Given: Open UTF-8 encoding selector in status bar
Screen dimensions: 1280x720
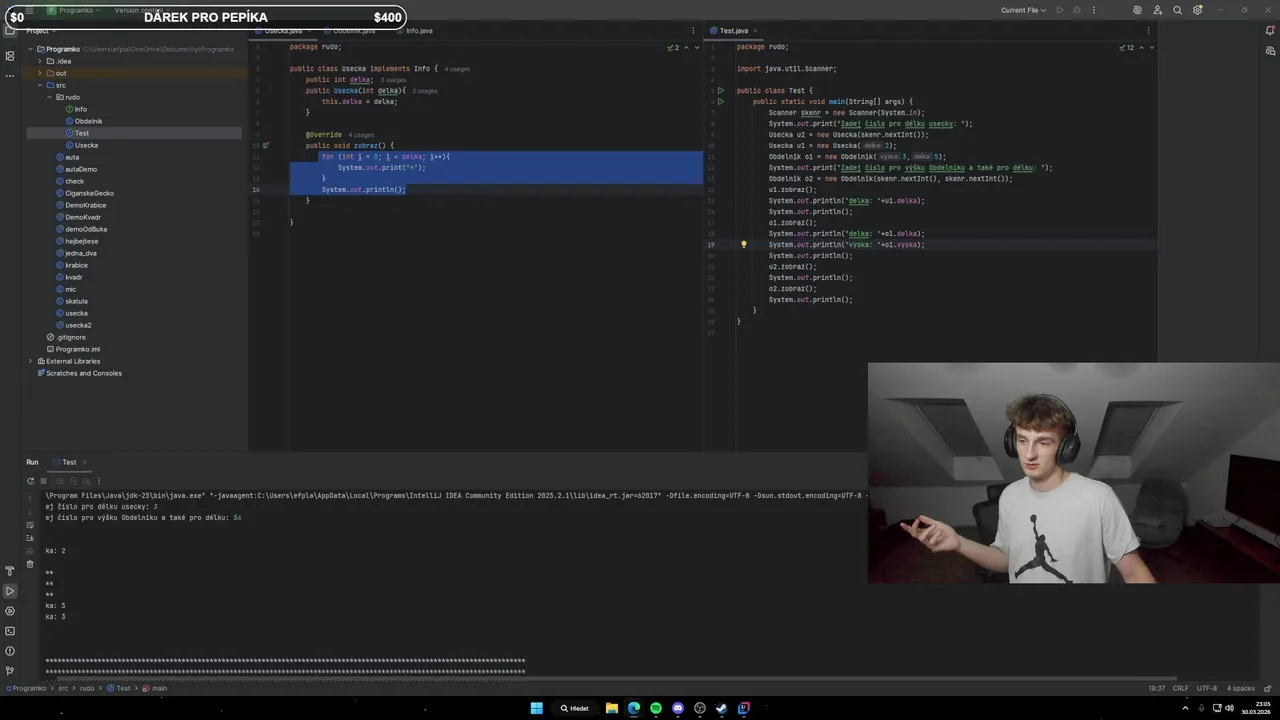Looking at the screenshot, I should pyautogui.click(x=1207, y=688).
